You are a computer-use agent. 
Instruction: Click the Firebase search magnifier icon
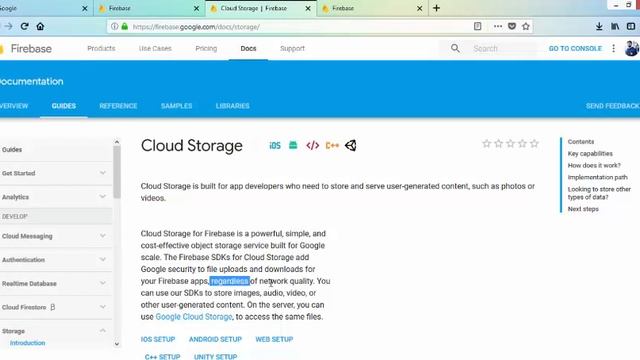[x=455, y=48]
